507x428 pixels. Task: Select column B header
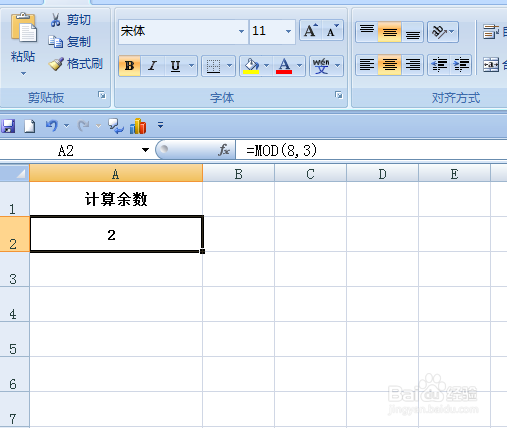[238, 173]
